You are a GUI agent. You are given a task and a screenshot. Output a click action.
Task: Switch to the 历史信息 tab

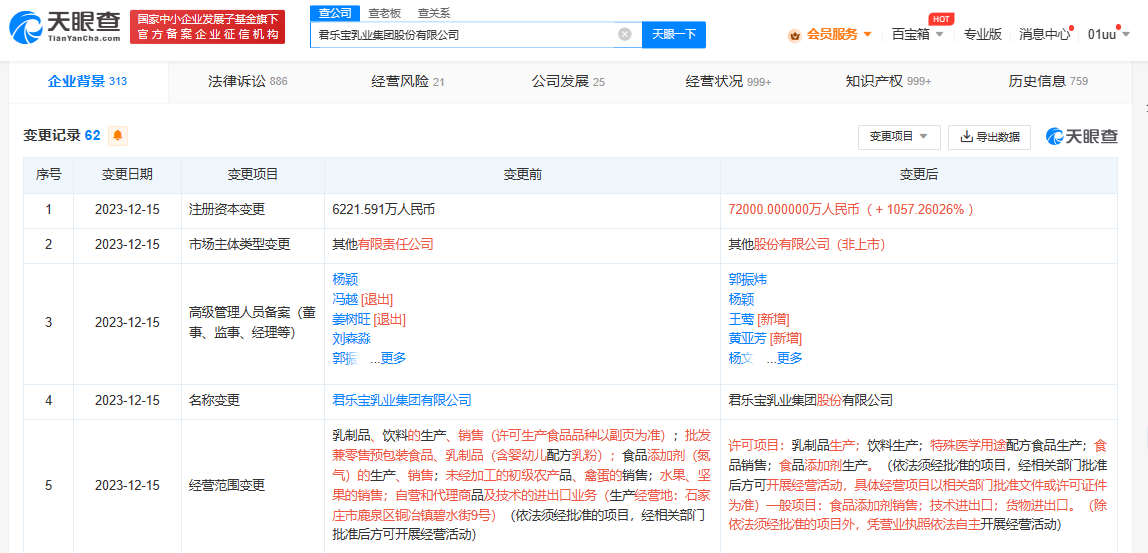pyautogui.click(x=1048, y=81)
